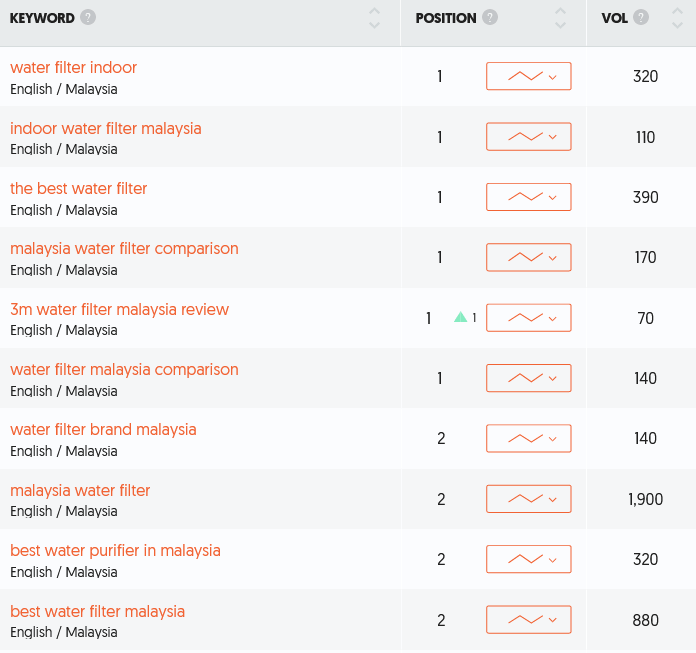696x653 pixels.
Task: Click the VOL column header label
Action: (x=614, y=18)
